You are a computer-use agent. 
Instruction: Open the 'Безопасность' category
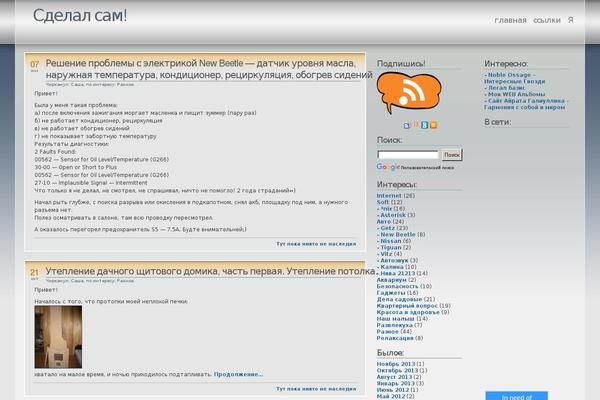pos(398,286)
